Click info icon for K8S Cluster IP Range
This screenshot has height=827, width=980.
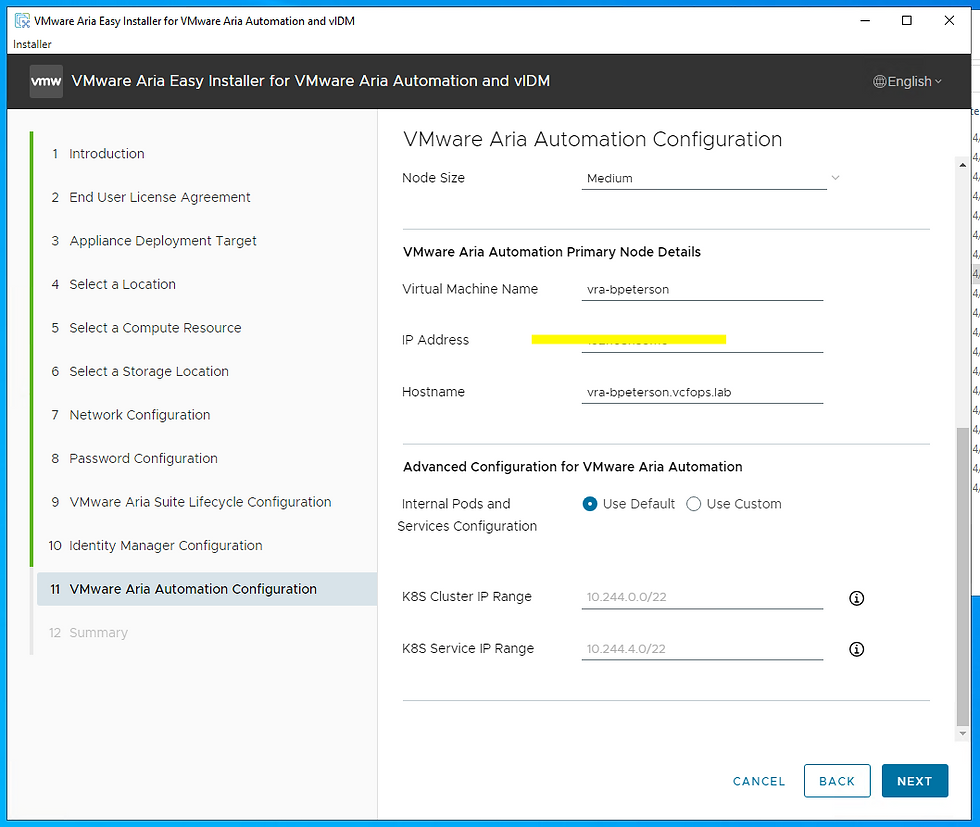coord(856,598)
